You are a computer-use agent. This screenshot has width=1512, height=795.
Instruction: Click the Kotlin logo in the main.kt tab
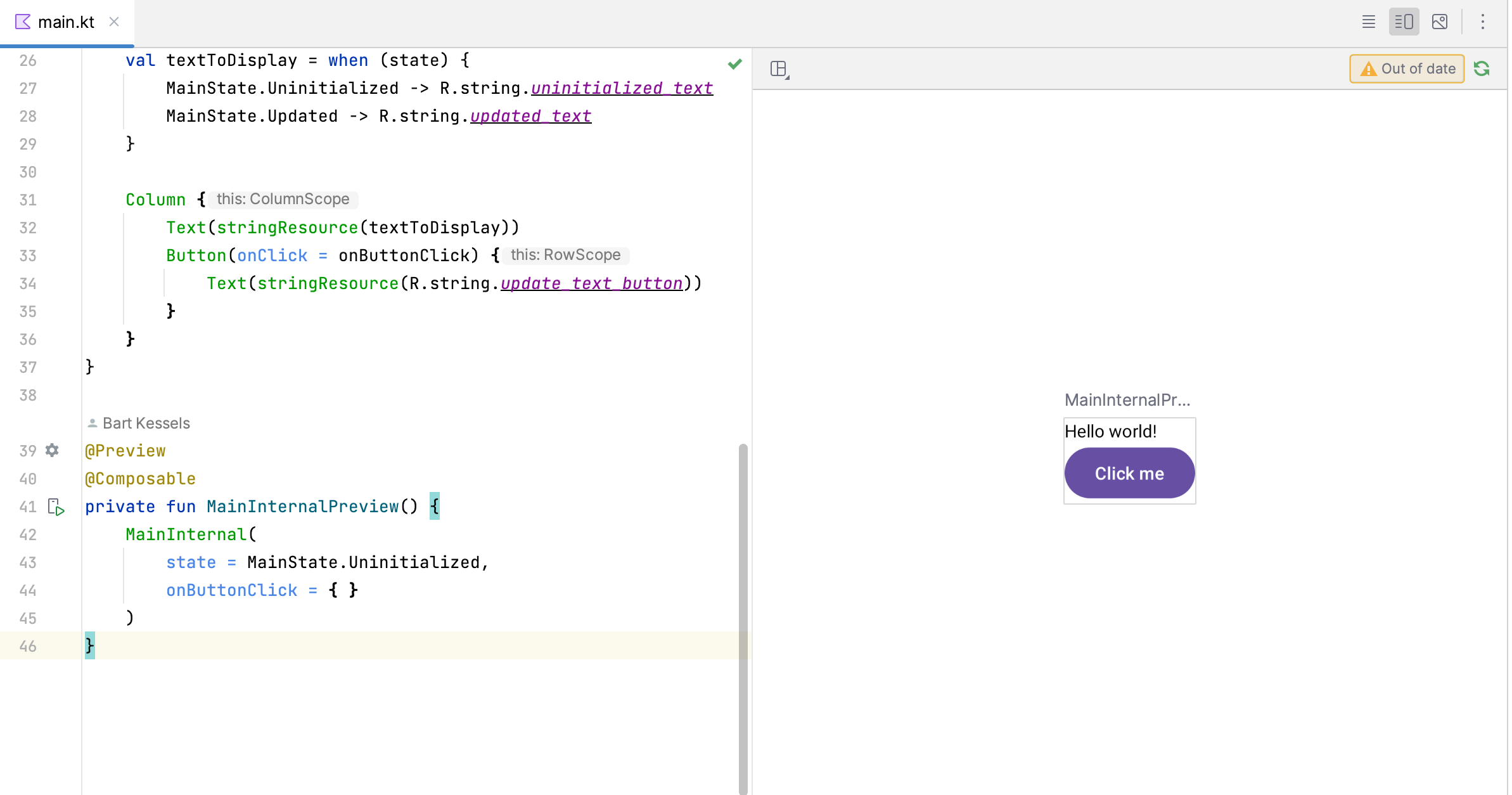point(22,22)
